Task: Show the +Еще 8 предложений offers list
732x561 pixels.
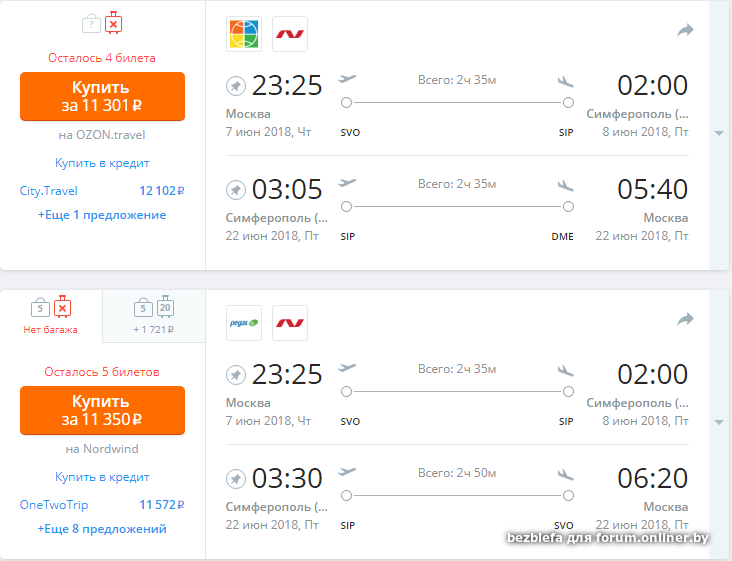Action: pyautogui.click(x=102, y=529)
